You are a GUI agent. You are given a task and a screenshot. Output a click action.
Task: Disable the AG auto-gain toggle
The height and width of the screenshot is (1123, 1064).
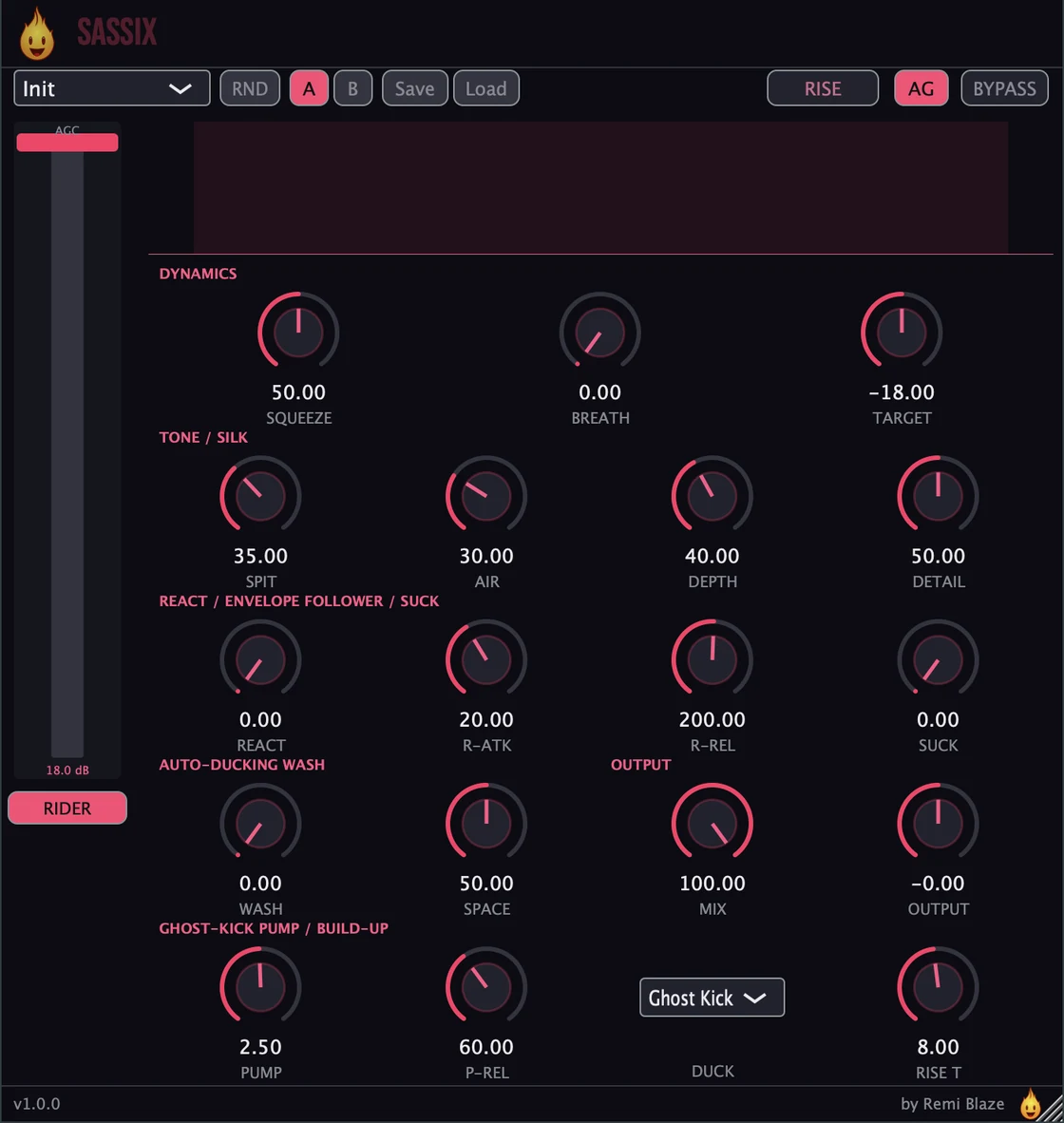point(921,88)
